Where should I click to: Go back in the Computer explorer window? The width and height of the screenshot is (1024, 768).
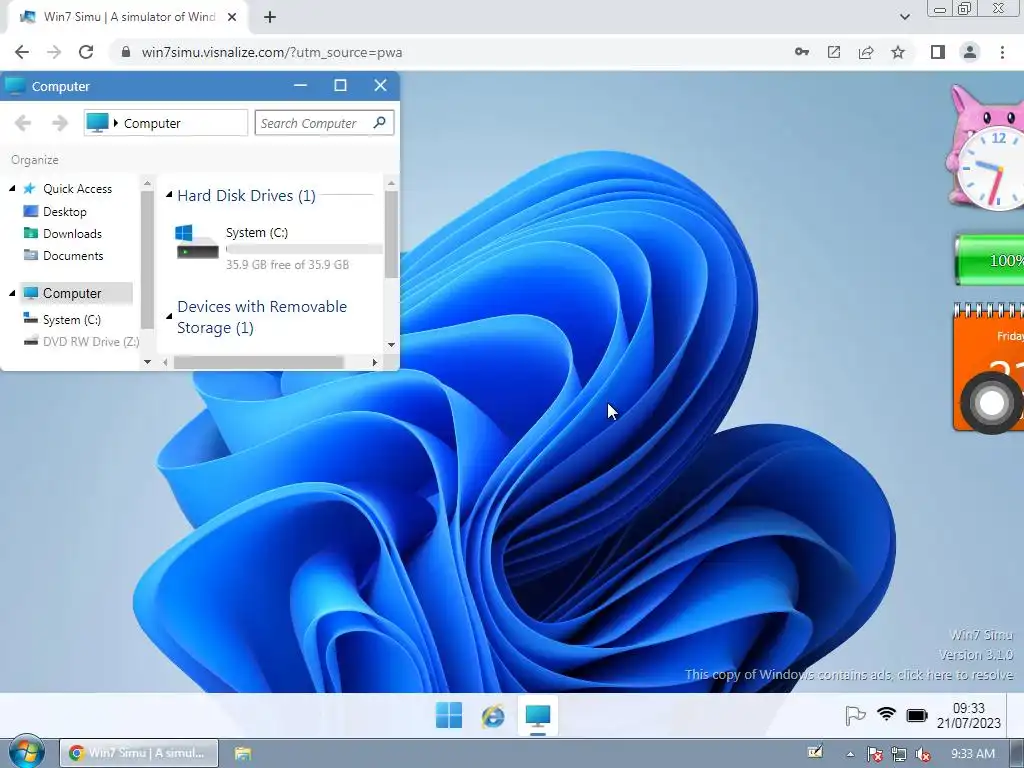(23, 123)
